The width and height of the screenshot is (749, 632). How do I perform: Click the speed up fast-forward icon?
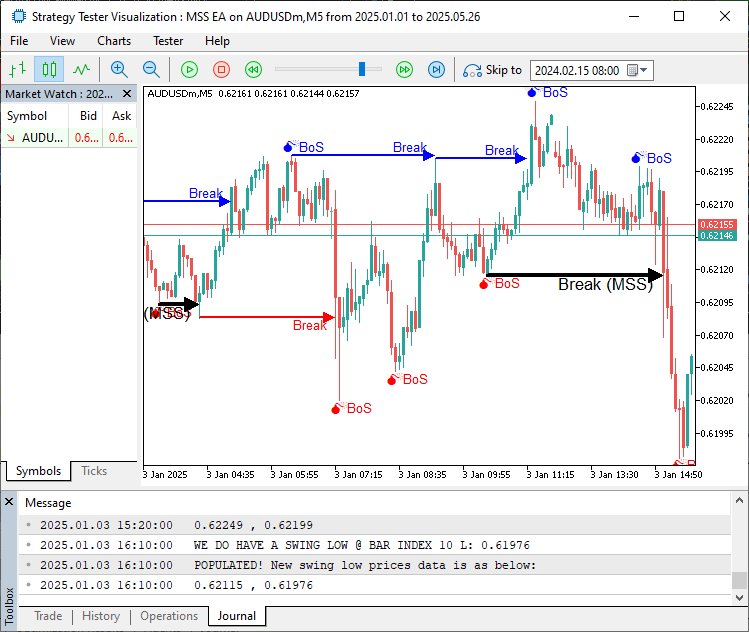(x=404, y=70)
